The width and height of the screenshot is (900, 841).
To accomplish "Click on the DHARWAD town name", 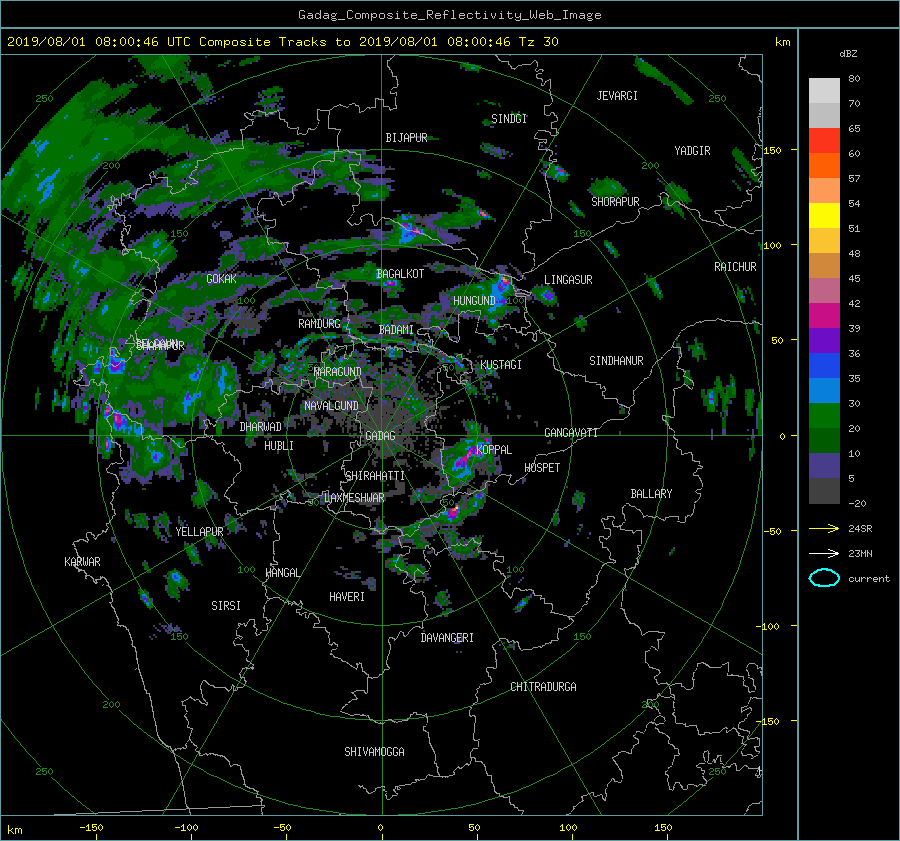I will click(x=260, y=427).
